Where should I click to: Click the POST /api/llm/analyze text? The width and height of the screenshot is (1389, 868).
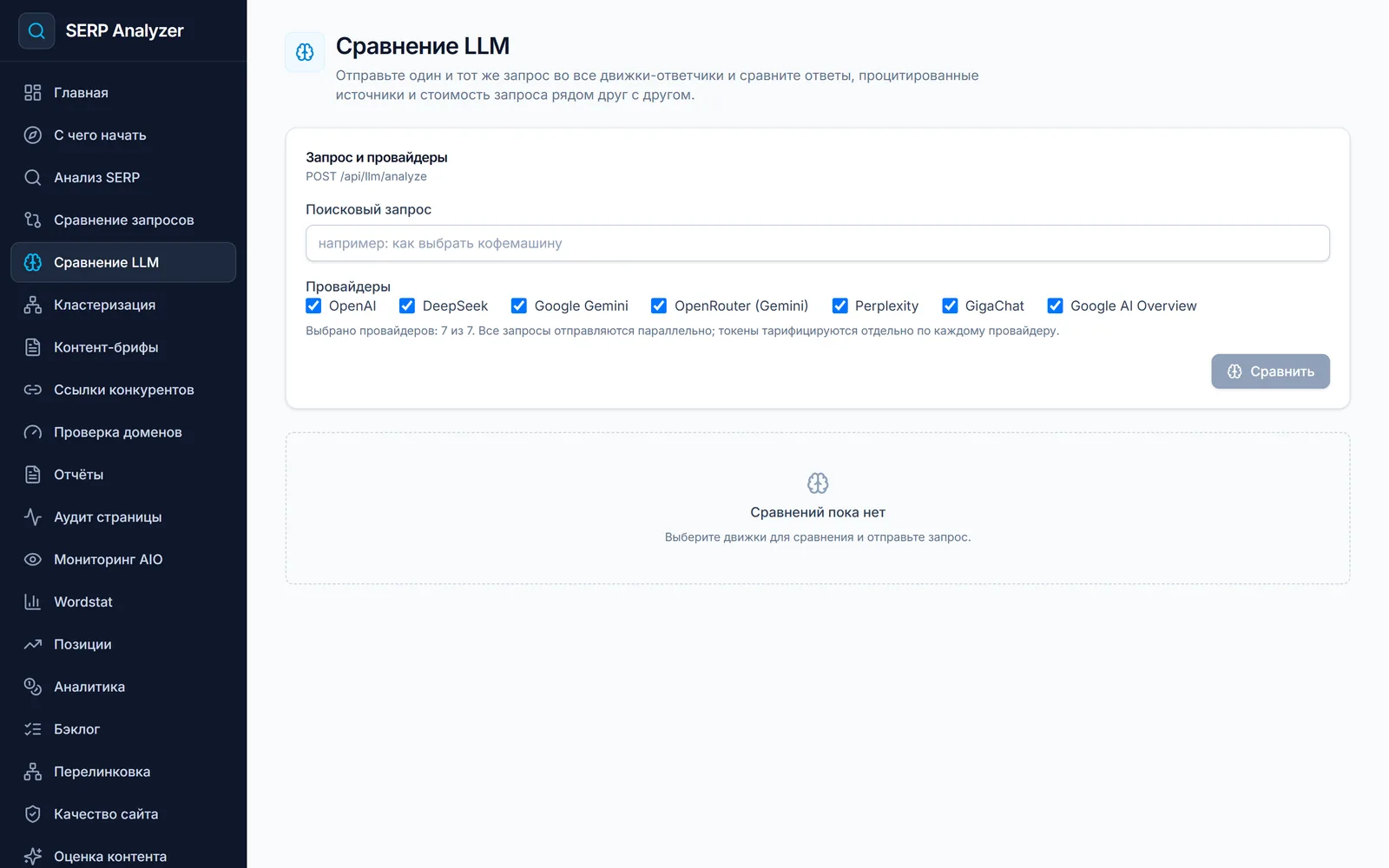pos(366,176)
